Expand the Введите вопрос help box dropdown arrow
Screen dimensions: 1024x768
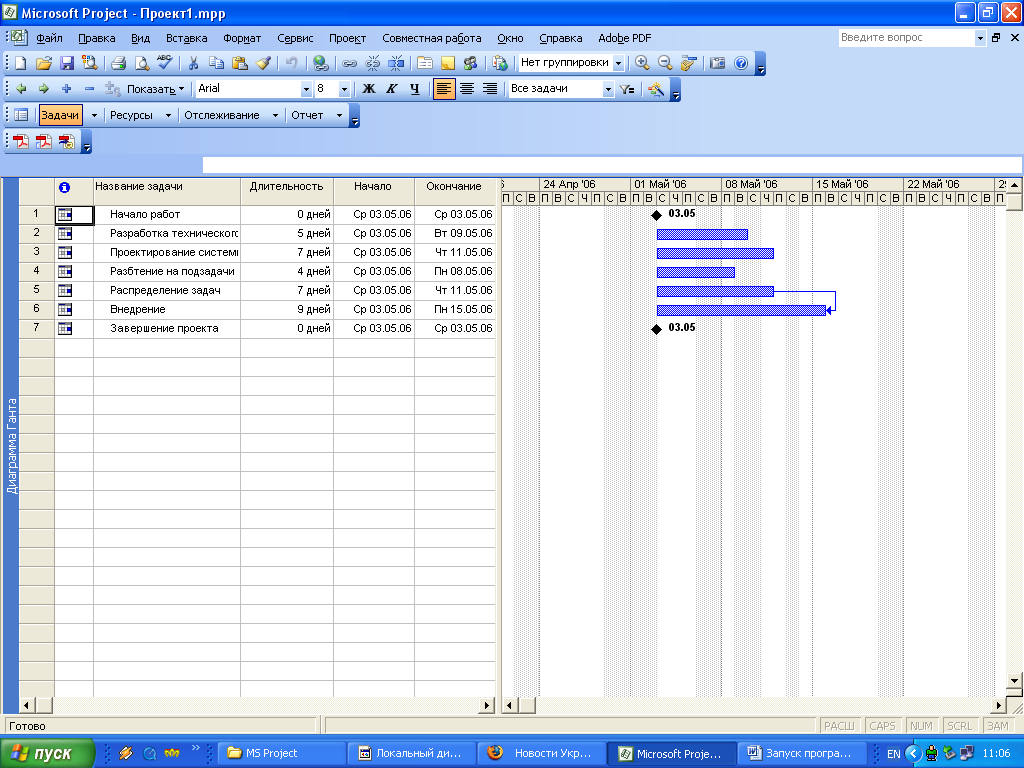[x=980, y=38]
